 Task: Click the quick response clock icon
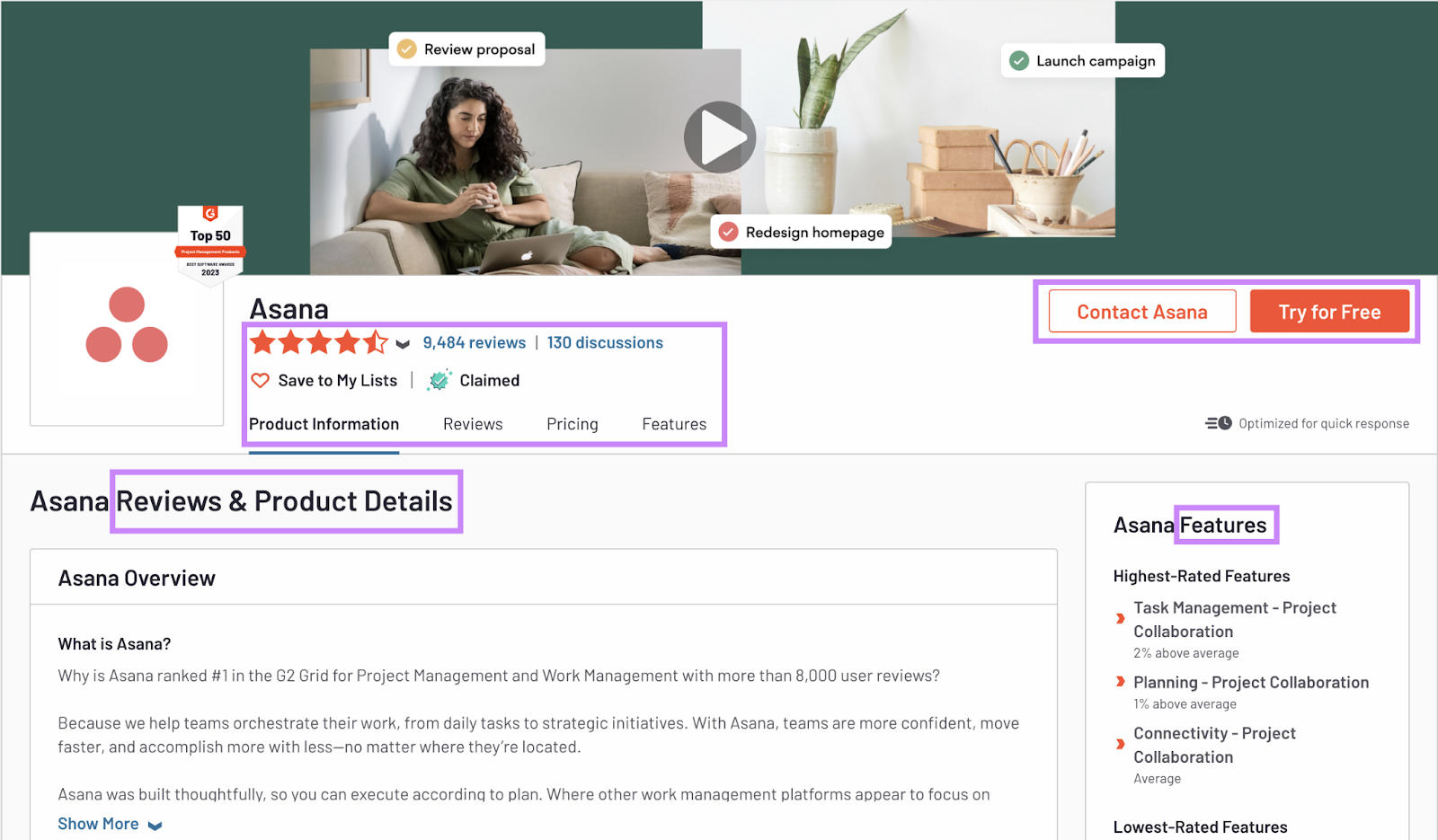(x=1219, y=423)
